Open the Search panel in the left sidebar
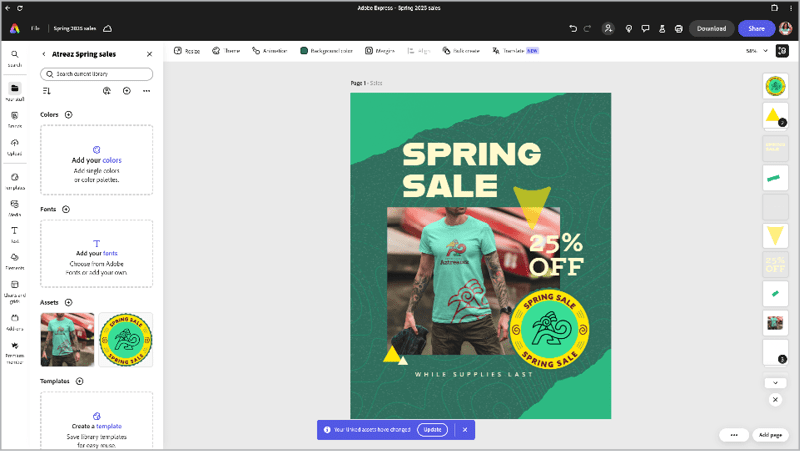This screenshot has width=800, height=451. [x=15, y=58]
